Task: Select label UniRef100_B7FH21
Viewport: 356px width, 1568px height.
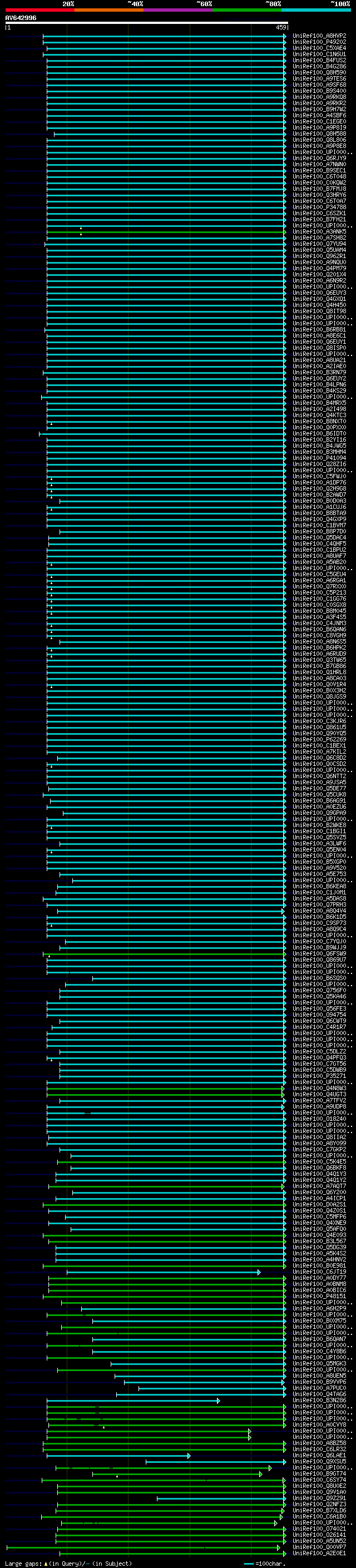Action: point(319,219)
